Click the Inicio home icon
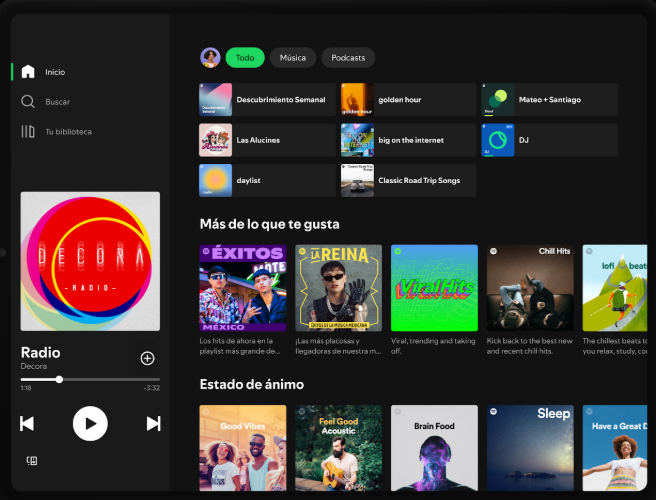 pos(28,72)
